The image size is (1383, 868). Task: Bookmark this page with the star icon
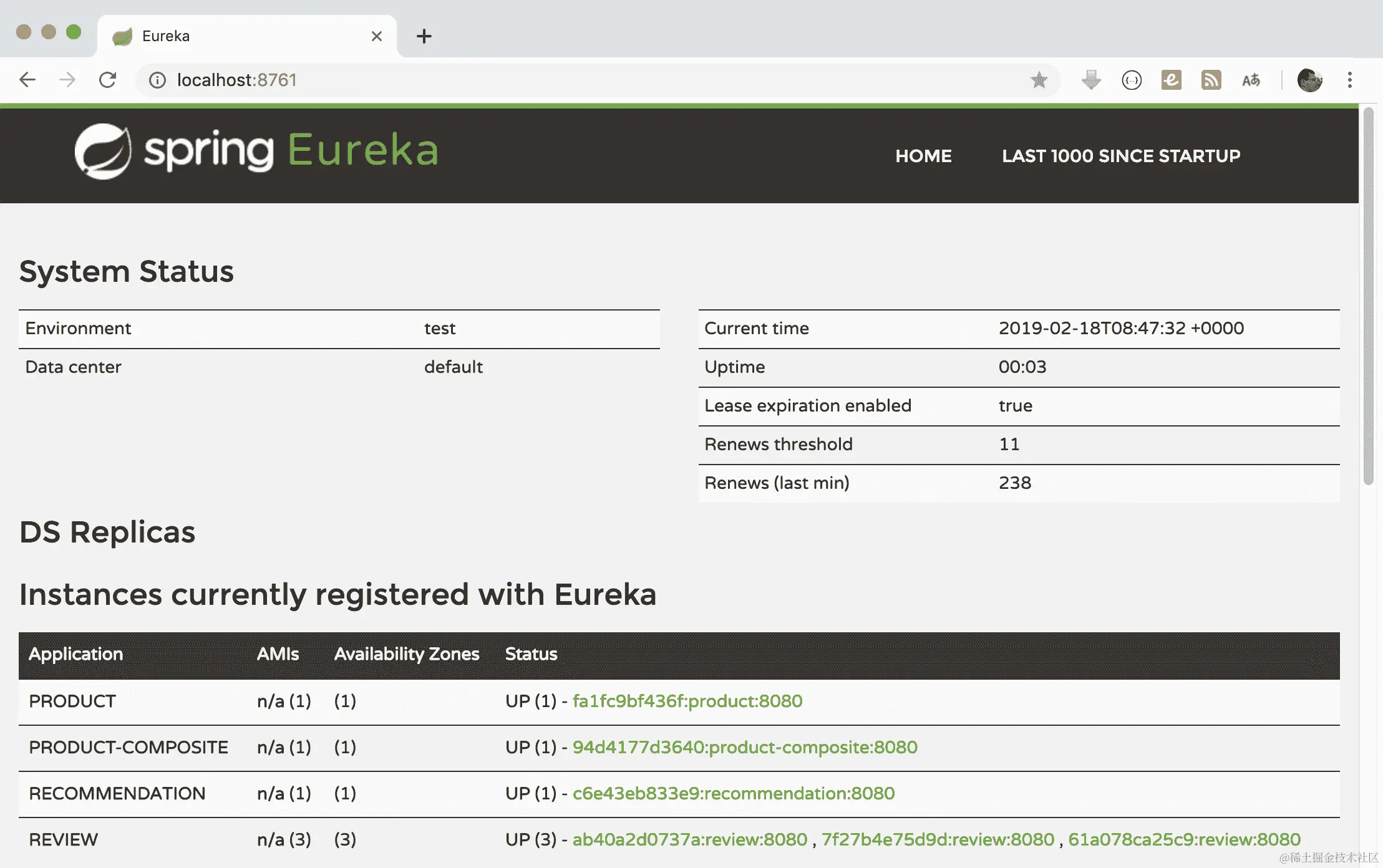1039,80
